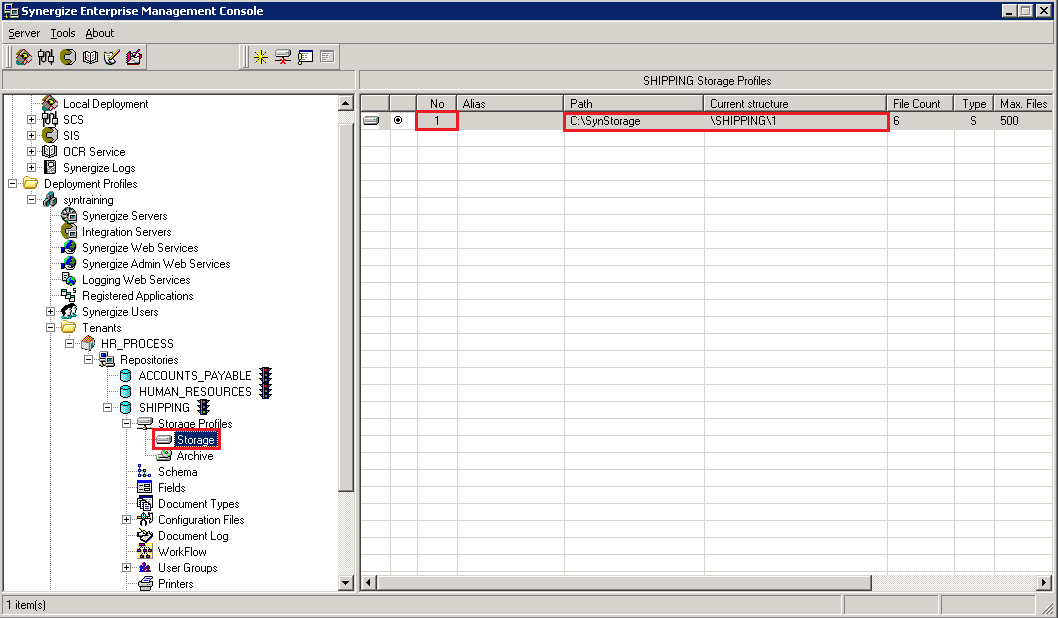Click the open book OCR toolbar icon

click(90, 57)
